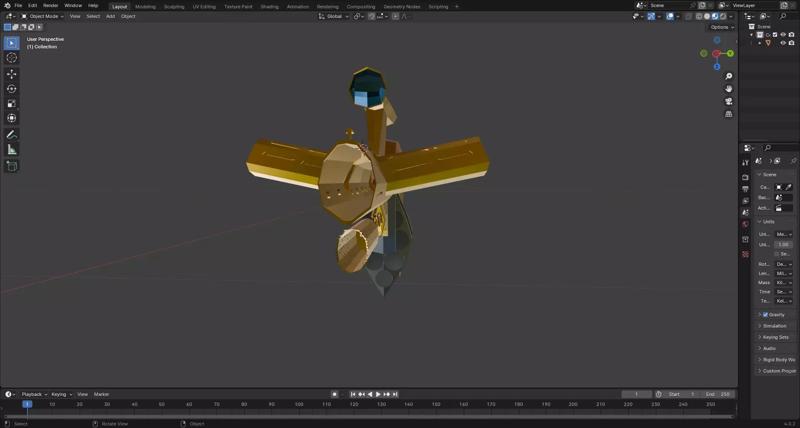The image size is (800, 428).
Task: Toggle Separate Units checkbox
Action: [777, 254]
